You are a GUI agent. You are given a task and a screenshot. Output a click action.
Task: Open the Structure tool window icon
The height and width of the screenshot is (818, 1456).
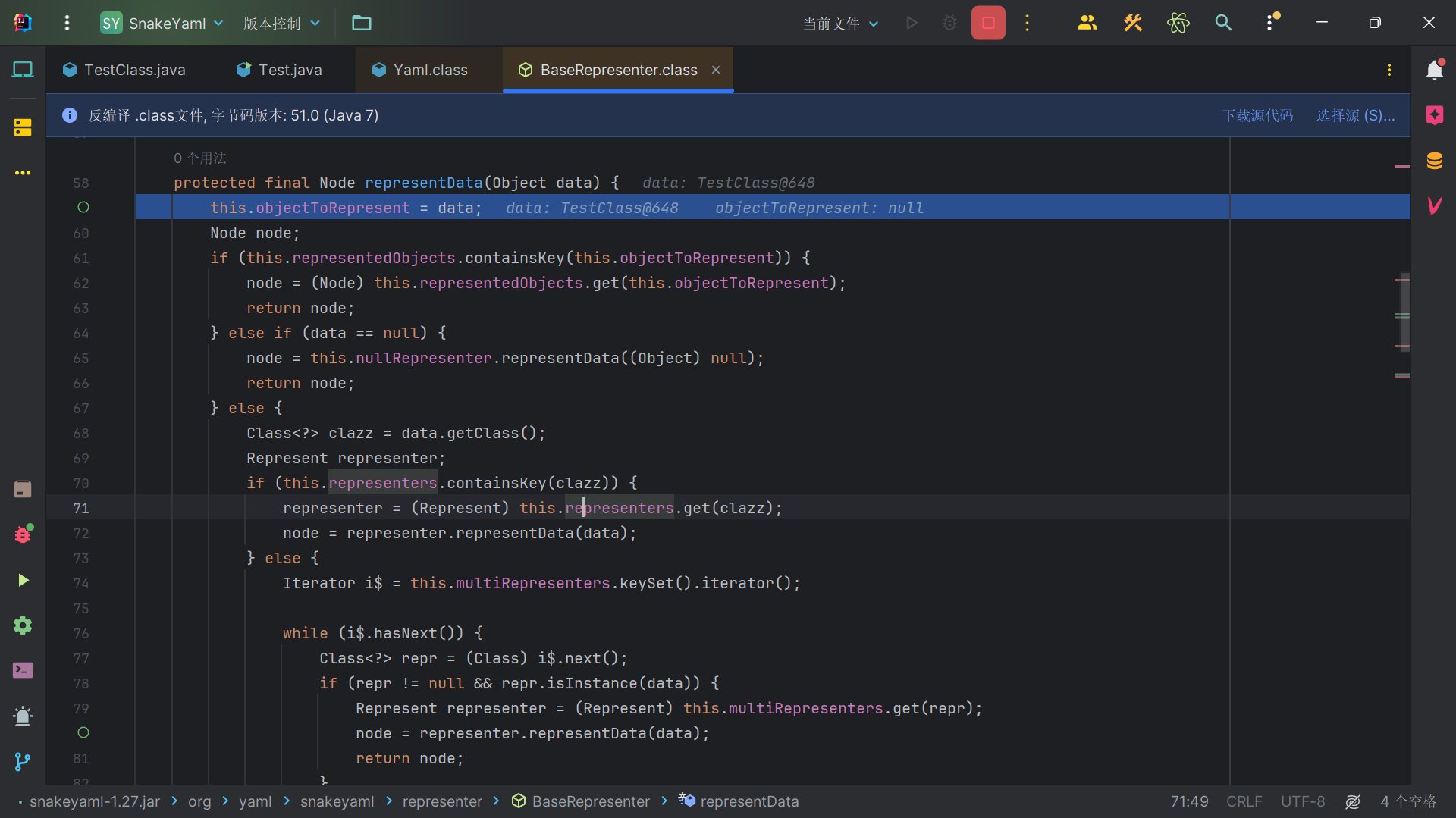point(23,127)
